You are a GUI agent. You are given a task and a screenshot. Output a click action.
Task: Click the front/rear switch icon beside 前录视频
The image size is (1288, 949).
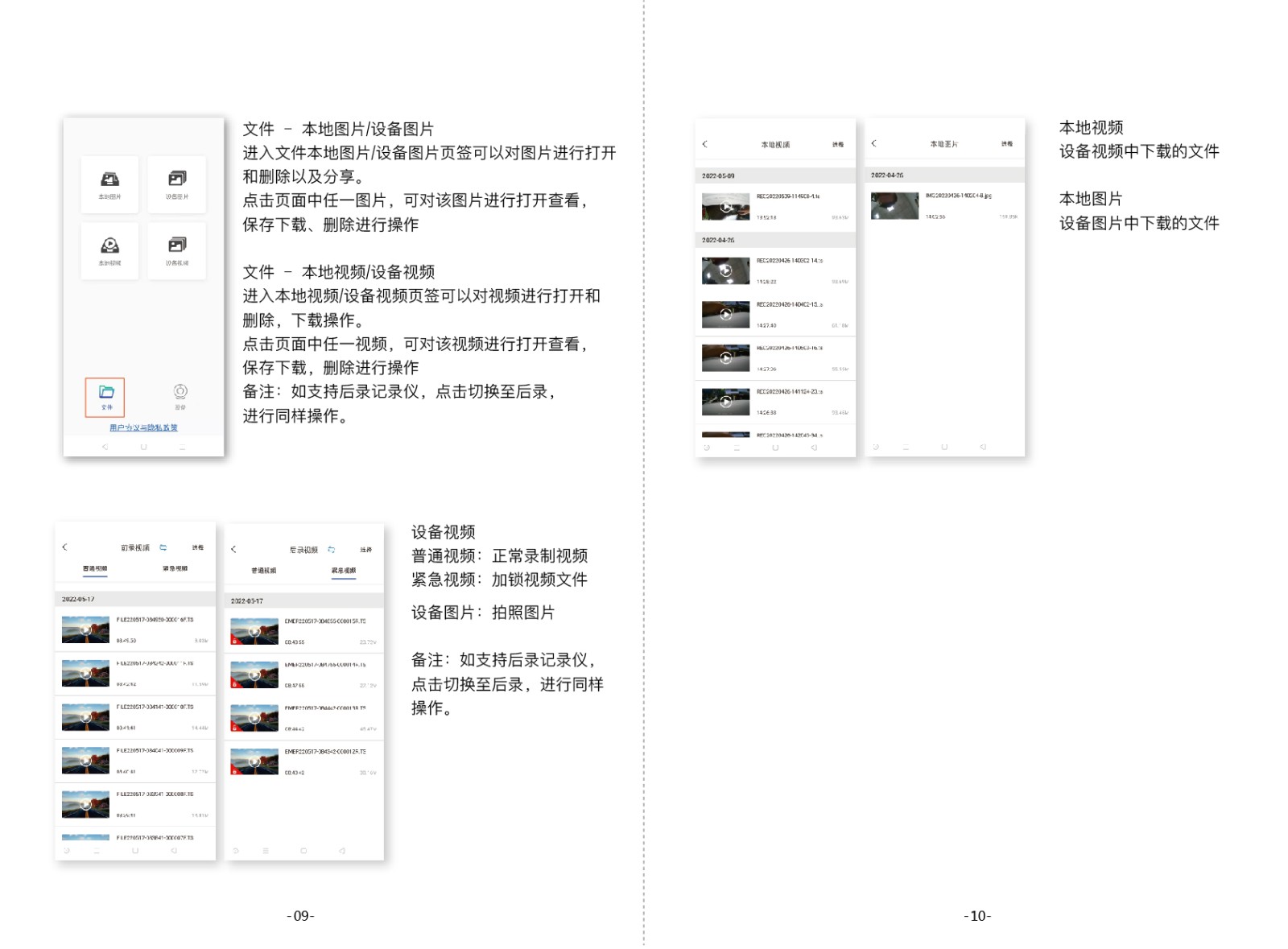pos(163,547)
